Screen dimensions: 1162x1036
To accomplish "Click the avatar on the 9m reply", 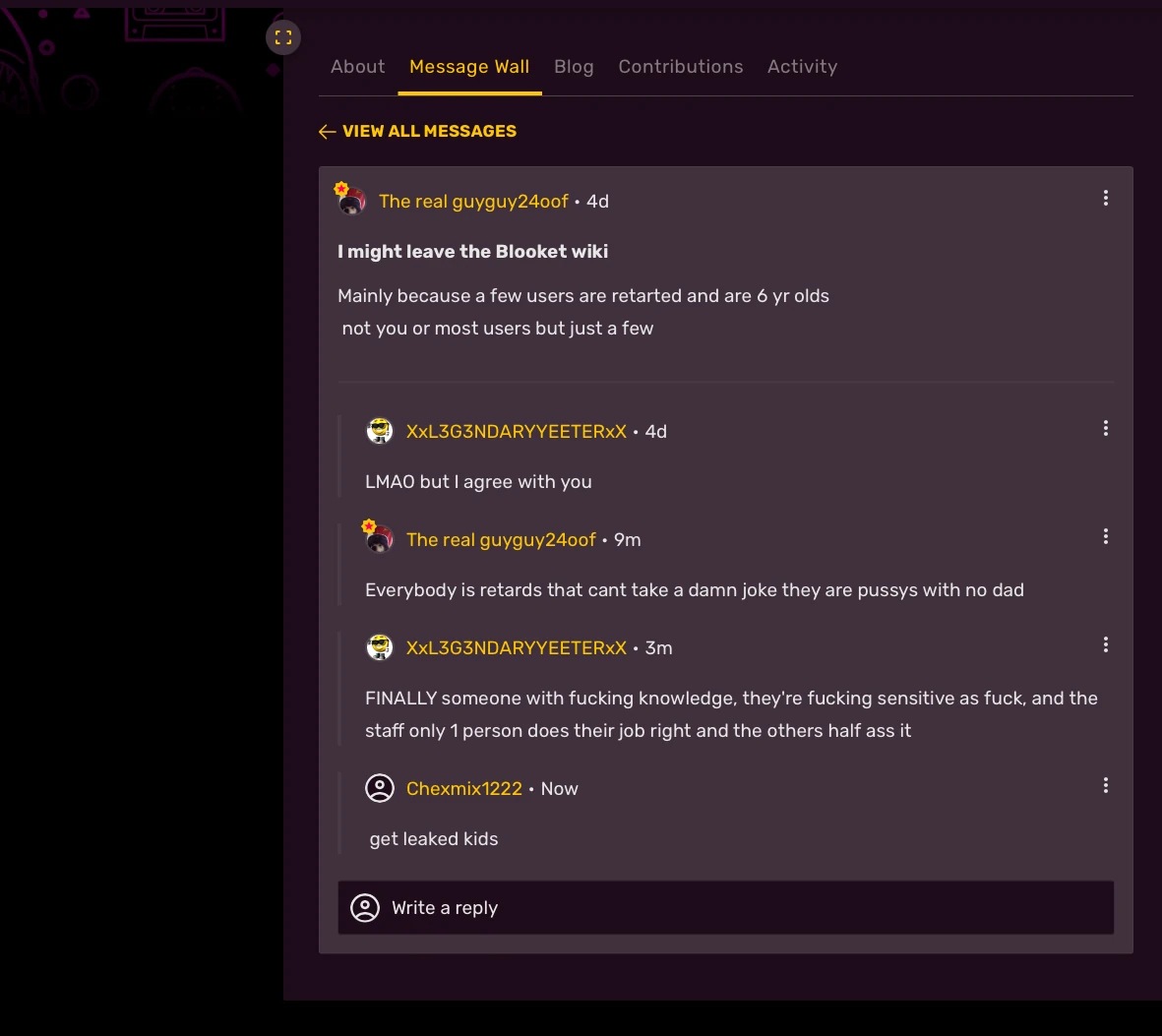I will [379, 539].
